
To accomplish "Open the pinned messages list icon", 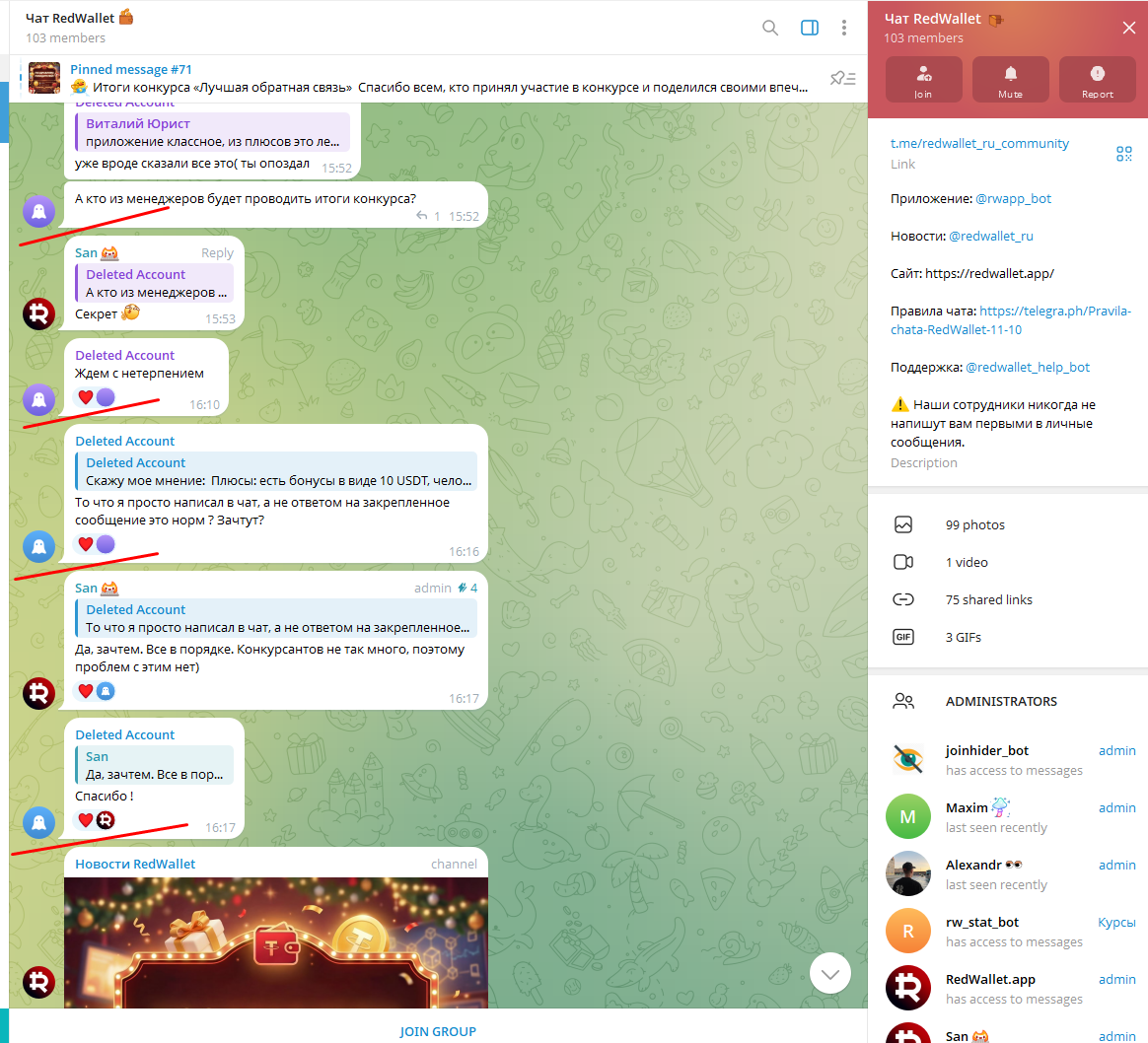I will pyautogui.click(x=842, y=79).
